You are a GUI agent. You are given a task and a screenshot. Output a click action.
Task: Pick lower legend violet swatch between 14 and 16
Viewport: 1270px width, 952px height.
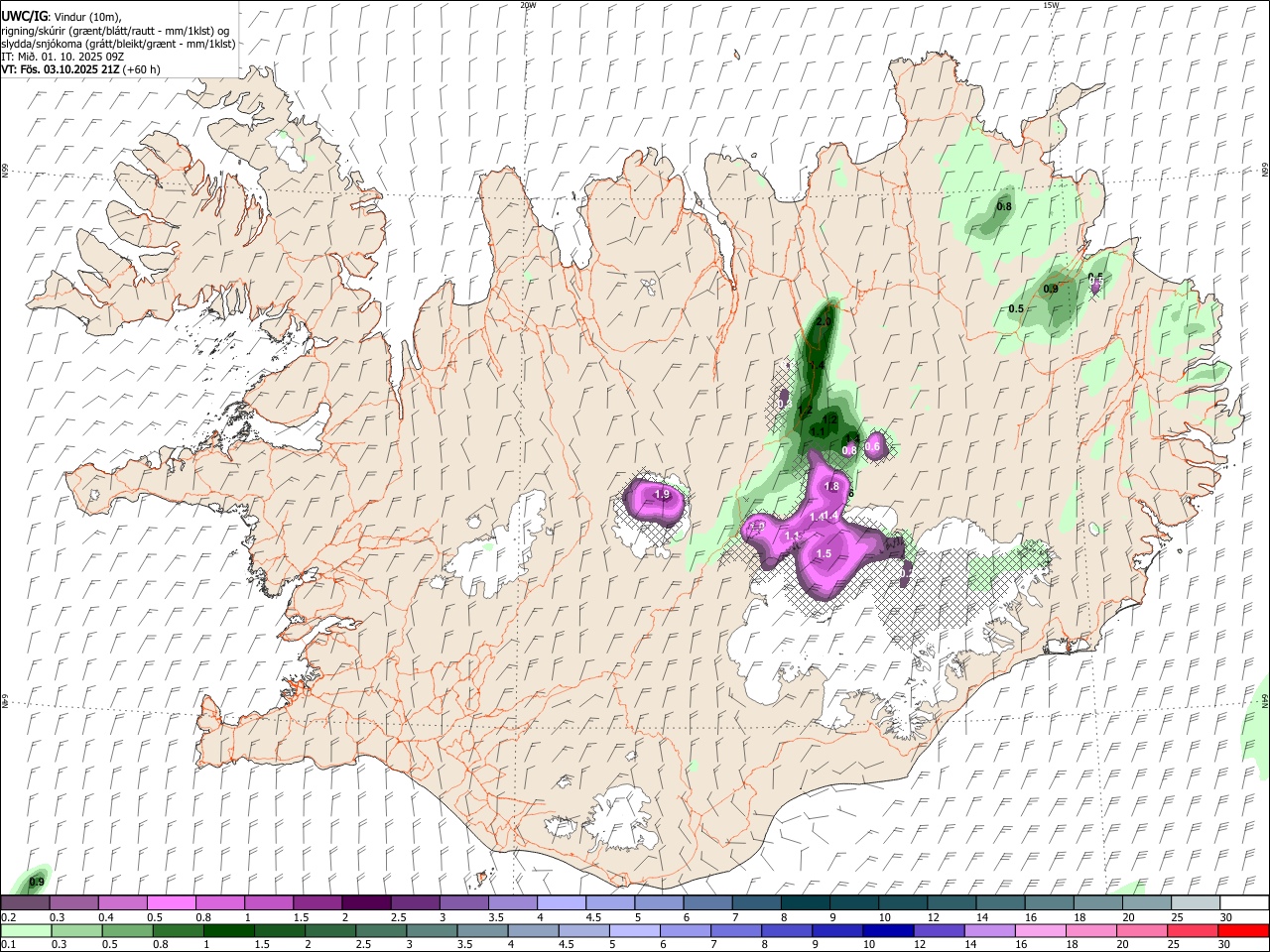click(990, 930)
